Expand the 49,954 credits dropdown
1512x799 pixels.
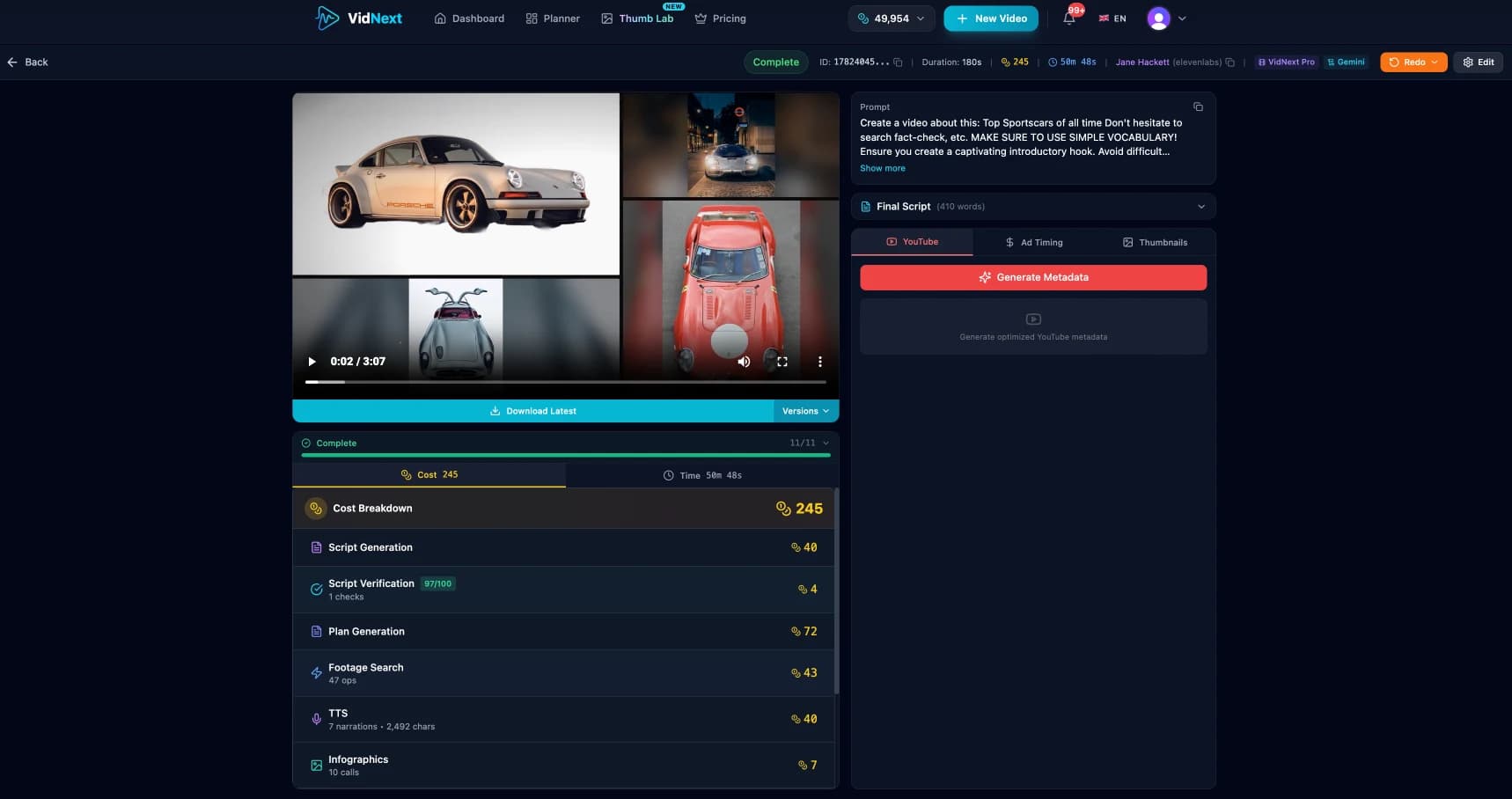tap(891, 18)
